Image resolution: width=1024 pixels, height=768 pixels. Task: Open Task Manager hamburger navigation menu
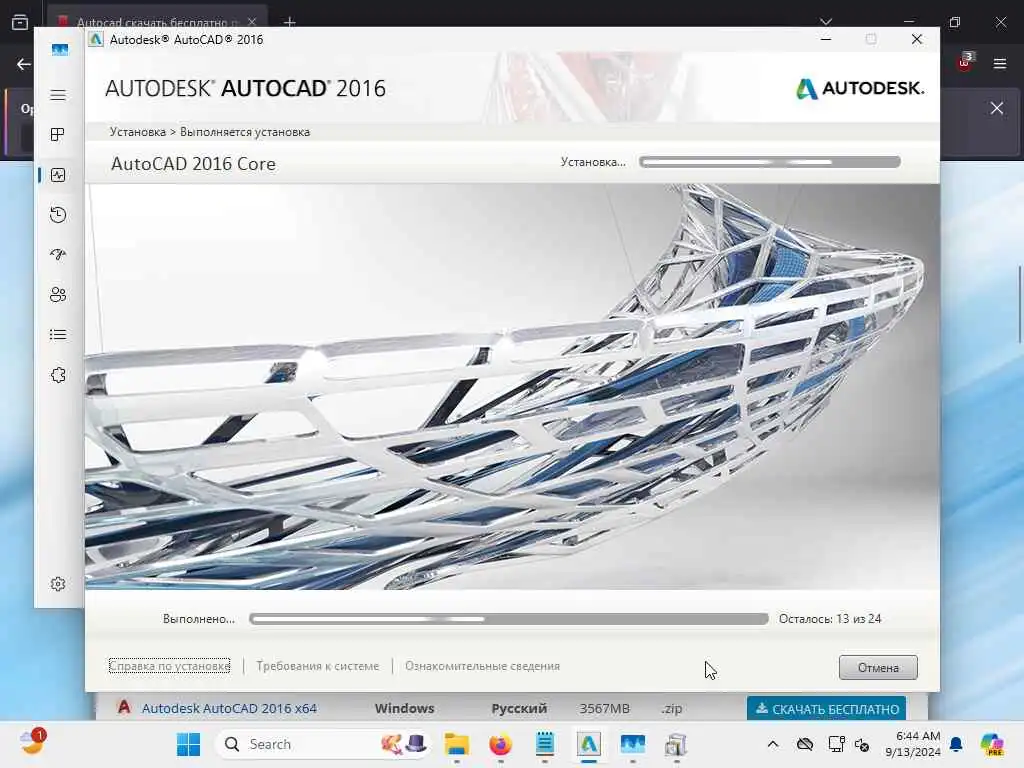click(58, 95)
